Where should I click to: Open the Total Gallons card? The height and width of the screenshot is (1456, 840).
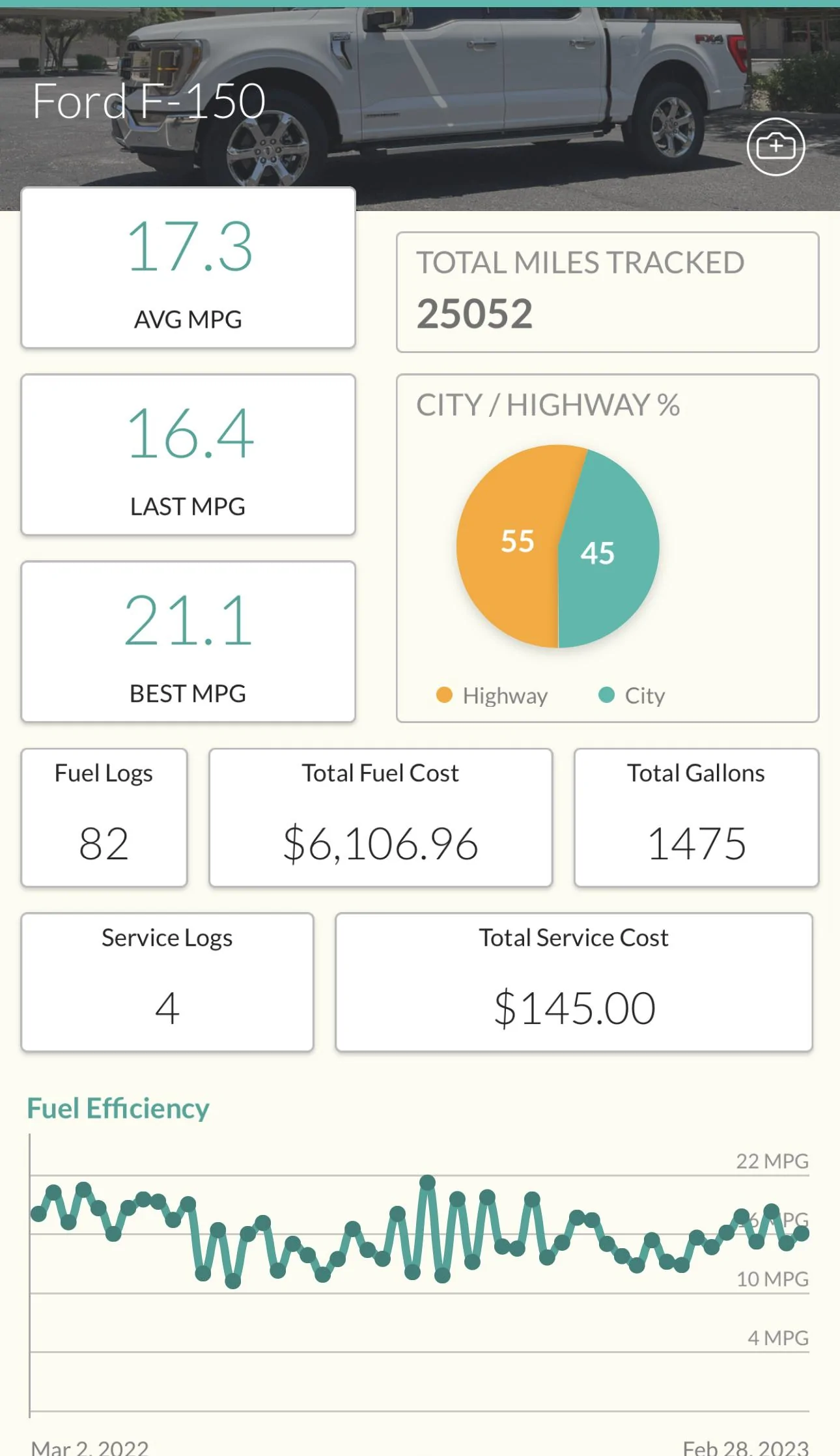[x=697, y=818]
